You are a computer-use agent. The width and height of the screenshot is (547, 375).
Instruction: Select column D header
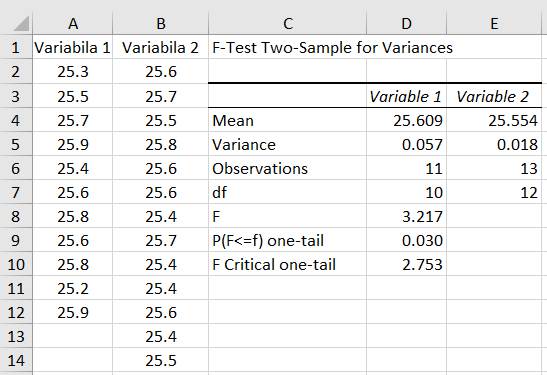point(406,24)
